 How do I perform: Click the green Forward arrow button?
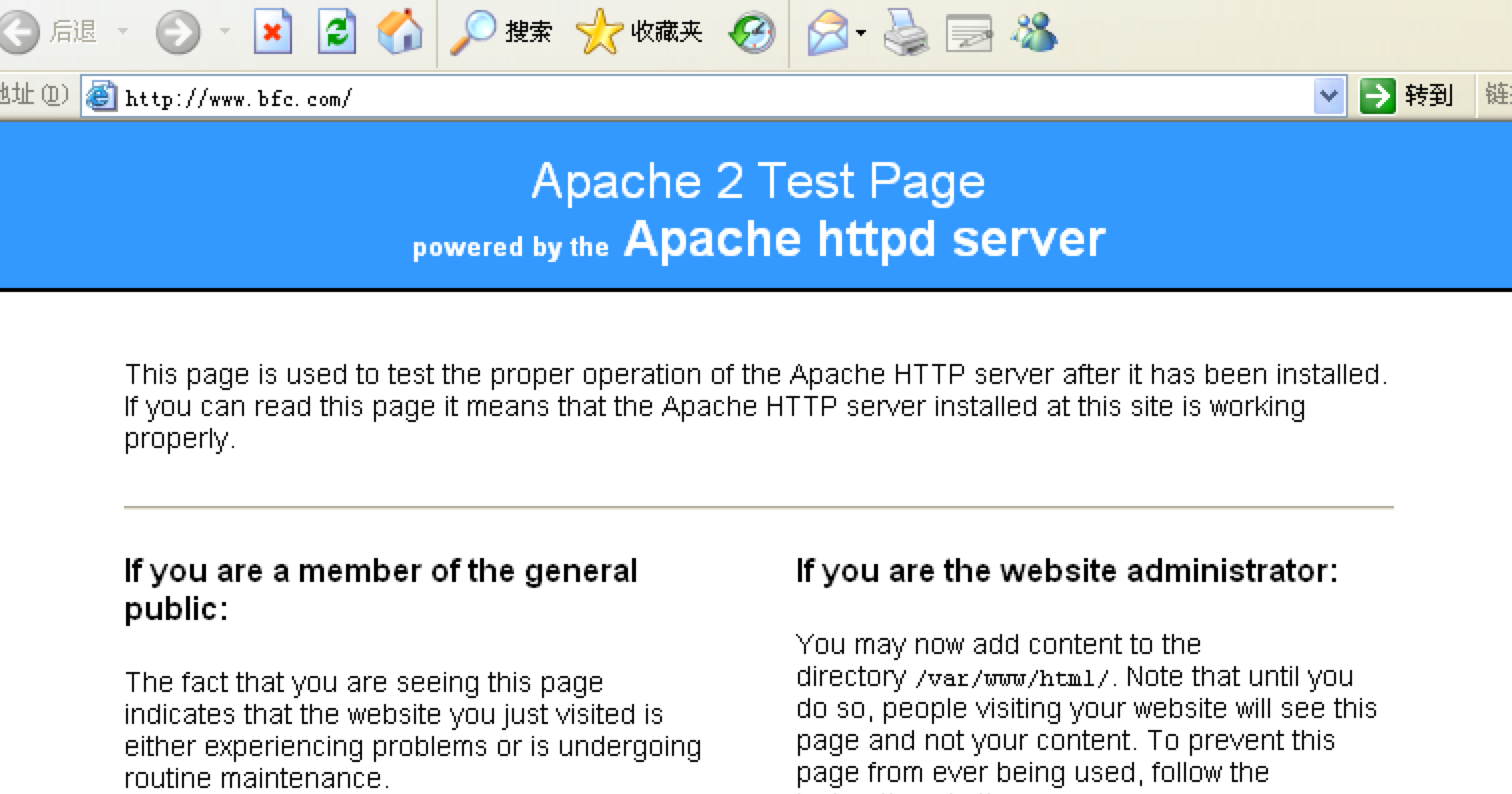(x=178, y=32)
